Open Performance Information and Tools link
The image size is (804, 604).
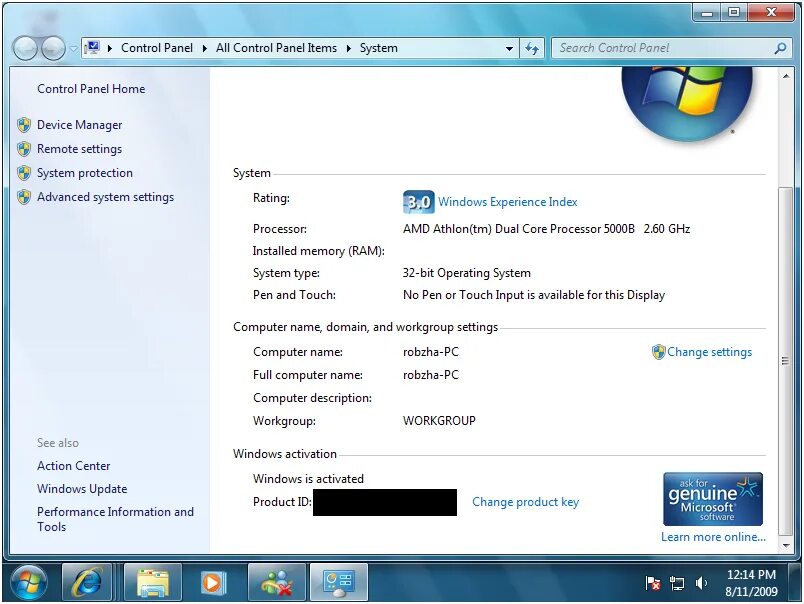pyautogui.click(x=115, y=519)
